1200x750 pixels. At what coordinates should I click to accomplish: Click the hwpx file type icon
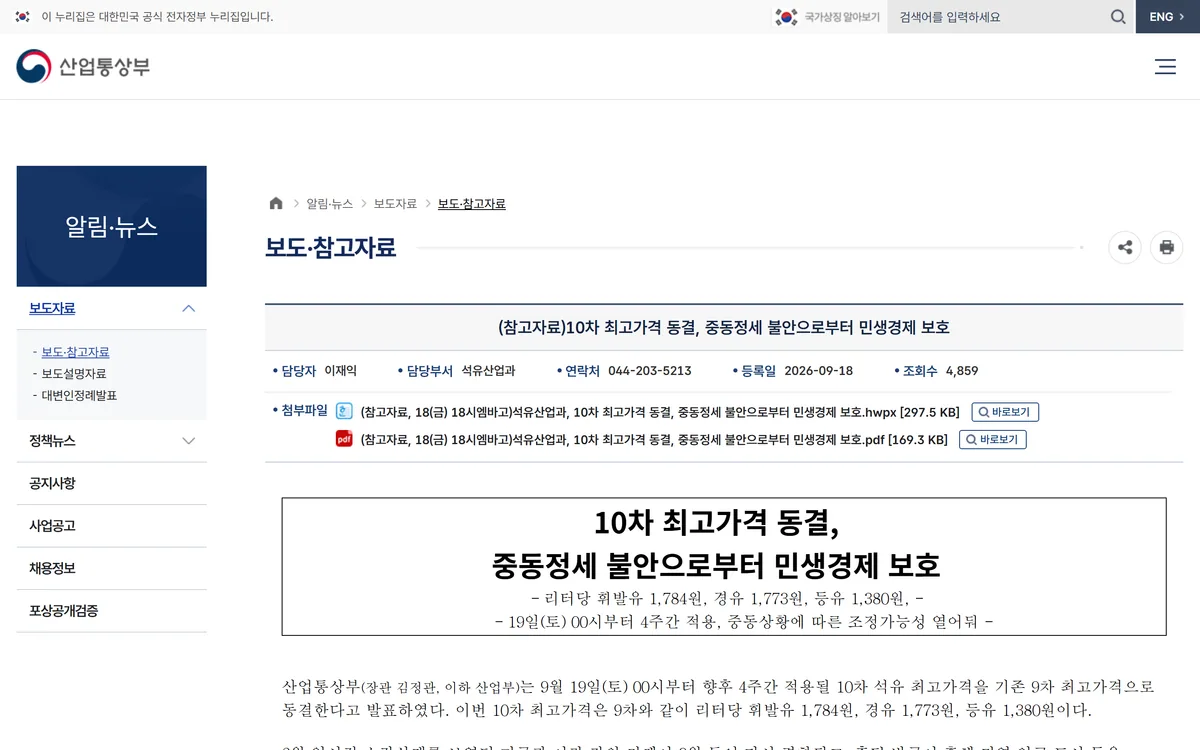pos(344,412)
